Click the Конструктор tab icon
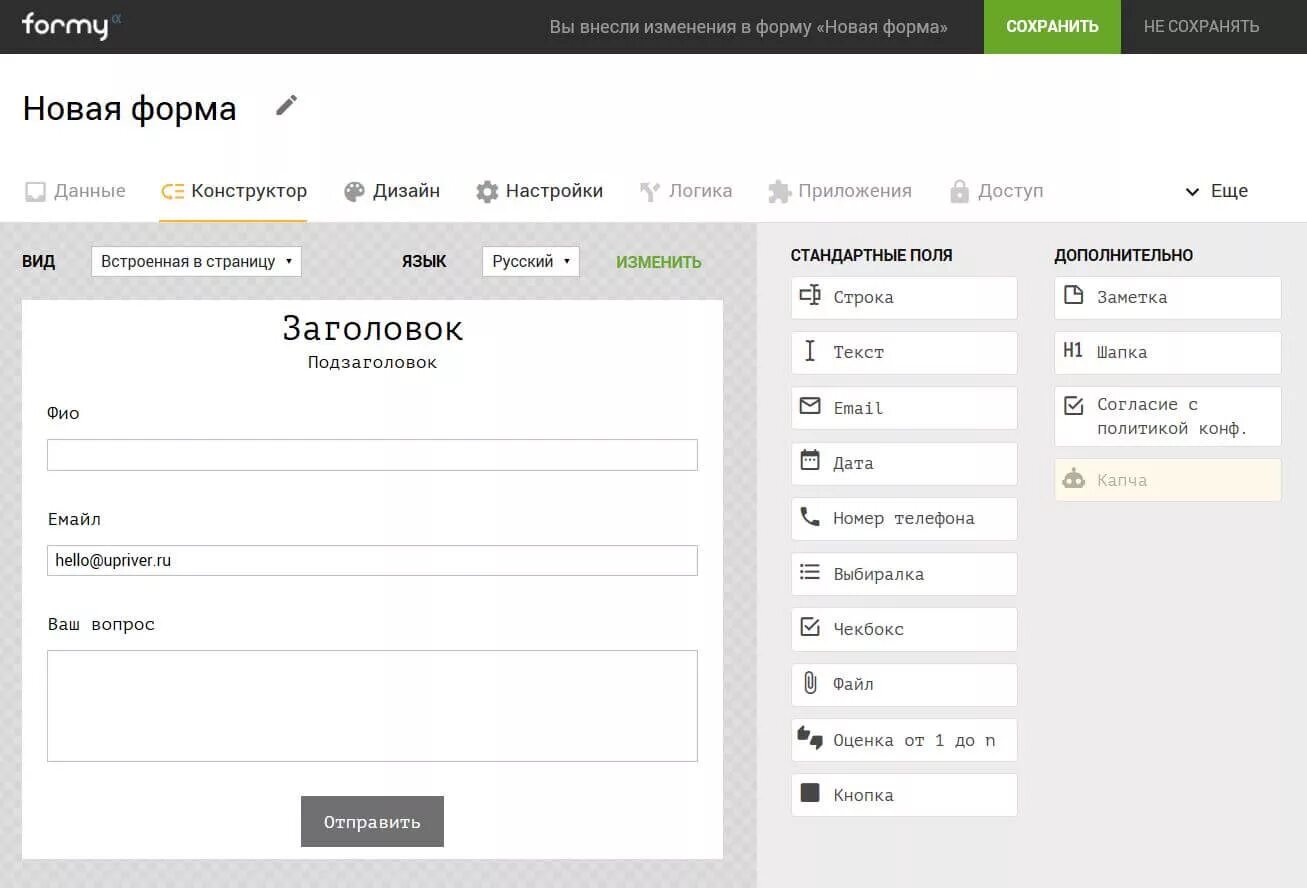The height and width of the screenshot is (888, 1307). click(172, 192)
